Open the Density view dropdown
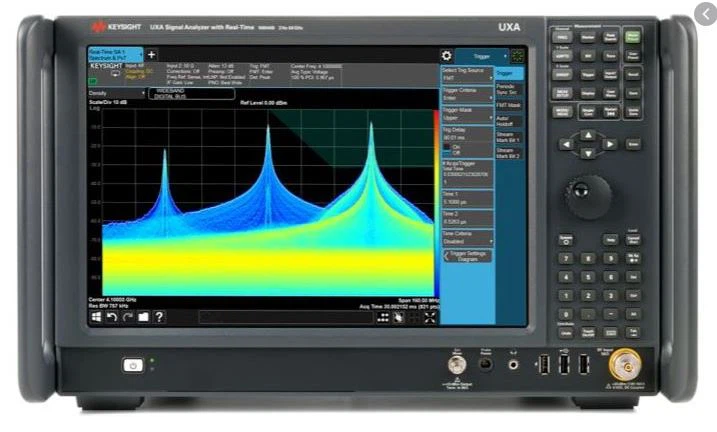This screenshot has height=432, width=717. click(x=116, y=93)
